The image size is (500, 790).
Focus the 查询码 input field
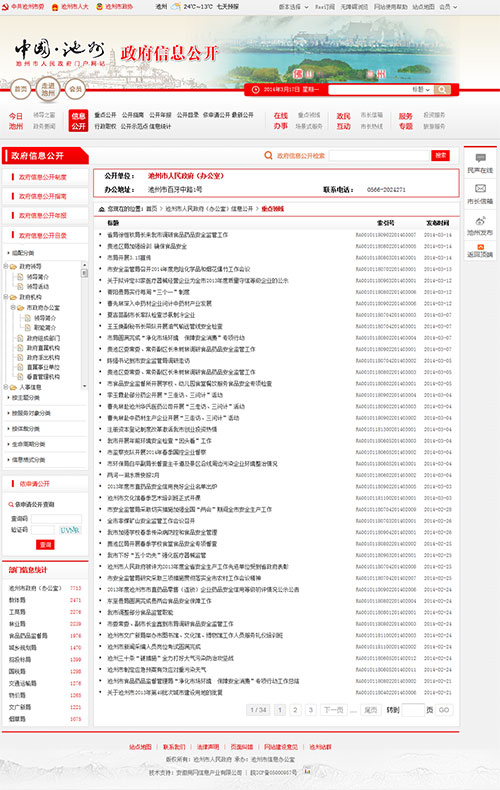coord(56,518)
